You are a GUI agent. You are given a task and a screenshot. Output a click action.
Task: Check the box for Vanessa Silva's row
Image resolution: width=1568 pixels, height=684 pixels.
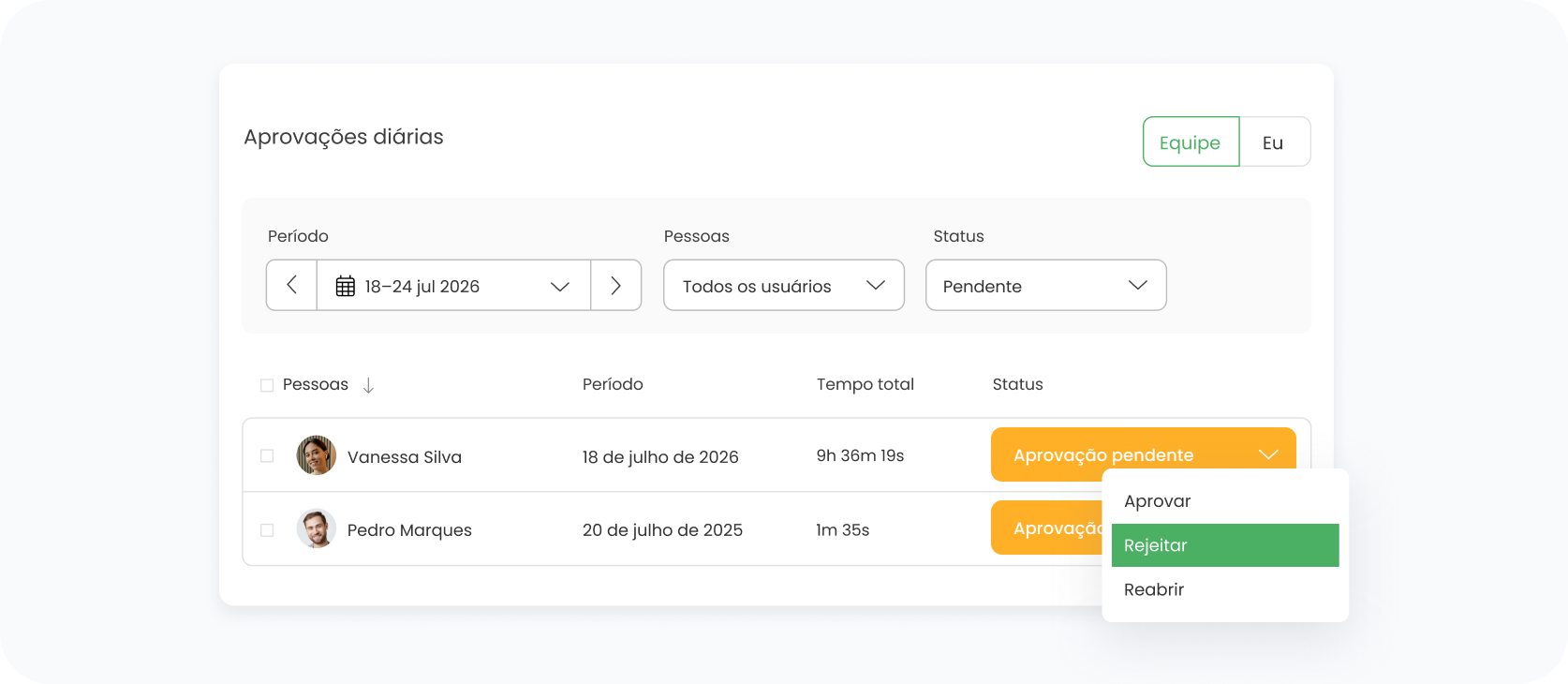[x=267, y=456]
